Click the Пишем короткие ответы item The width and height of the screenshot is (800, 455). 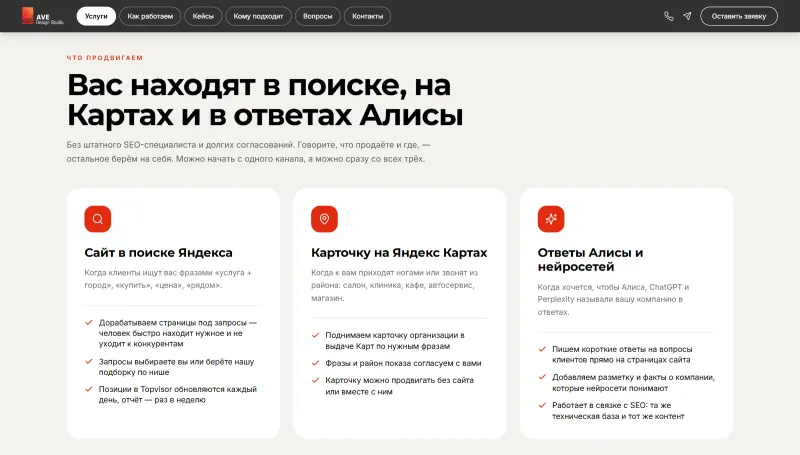[x=622, y=355]
